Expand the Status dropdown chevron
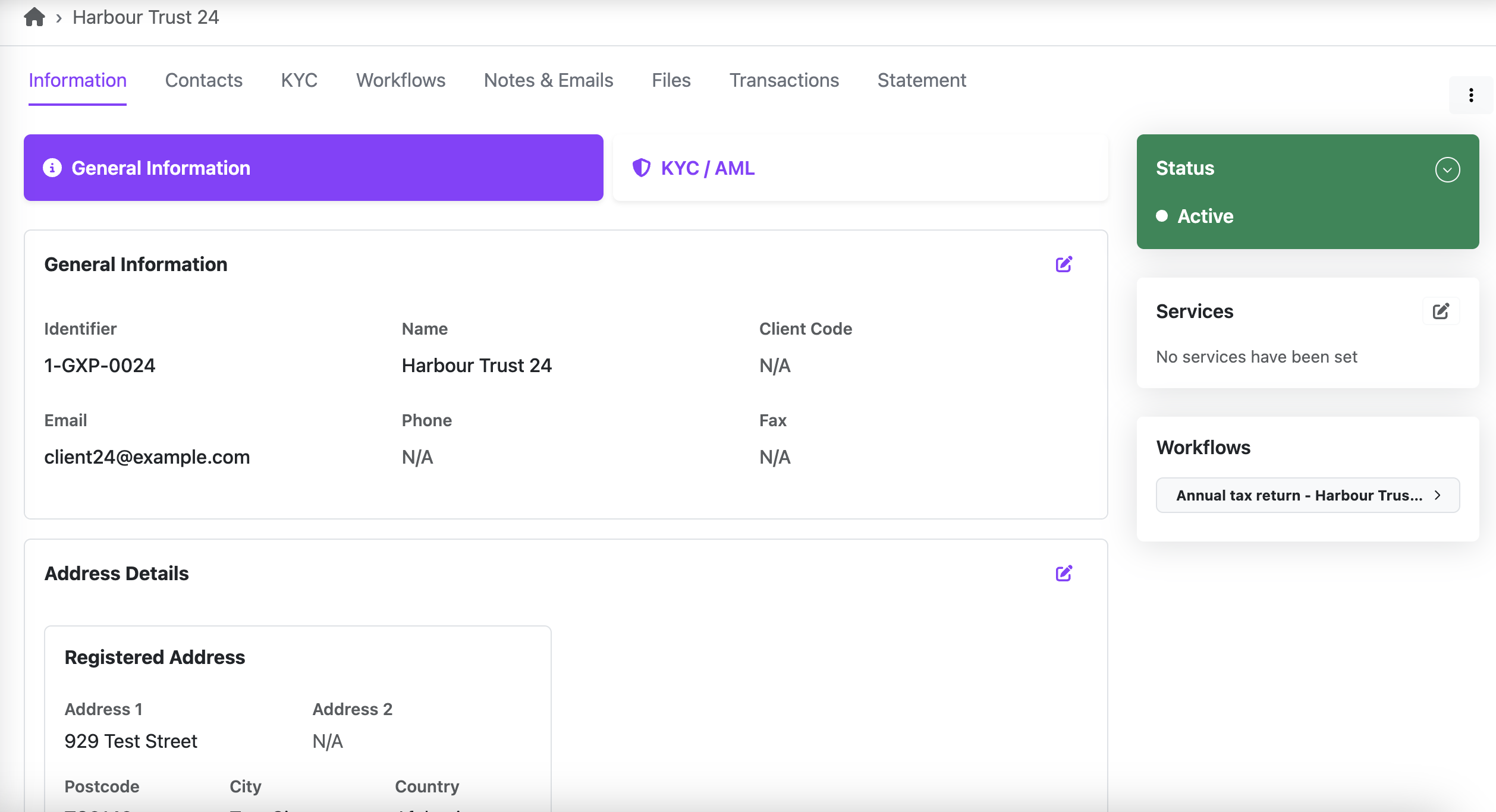The width and height of the screenshot is (1496, 812). (x=1447, y=170)
